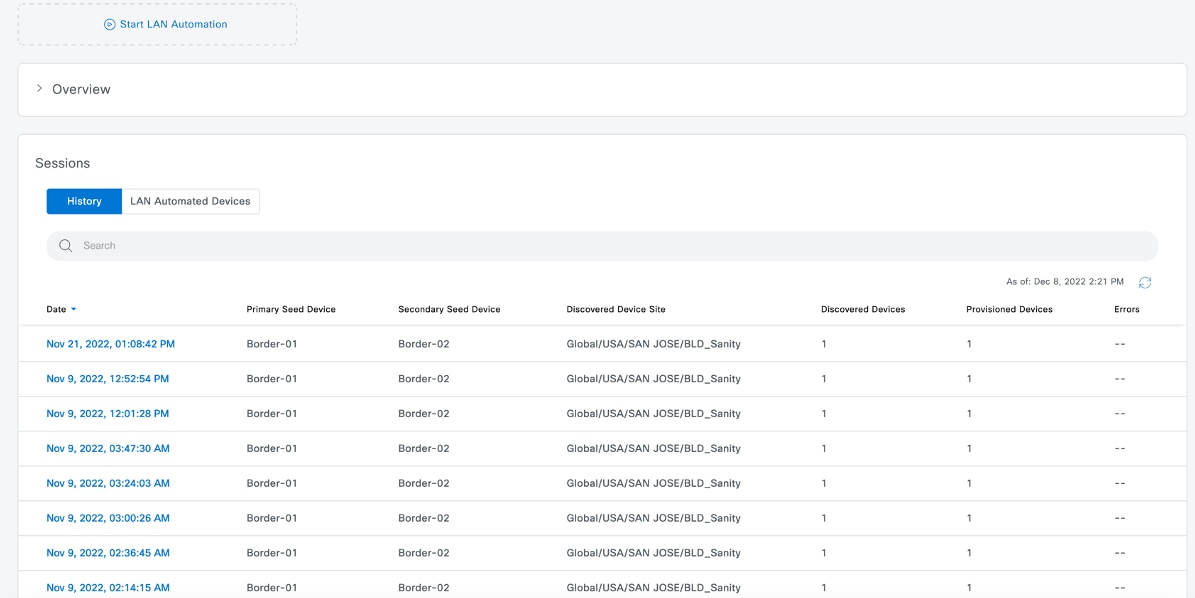Open session Nov 9, 2022, 03:47:30 AM
Screen dimensions: 1195x598
tap(108, 449)
